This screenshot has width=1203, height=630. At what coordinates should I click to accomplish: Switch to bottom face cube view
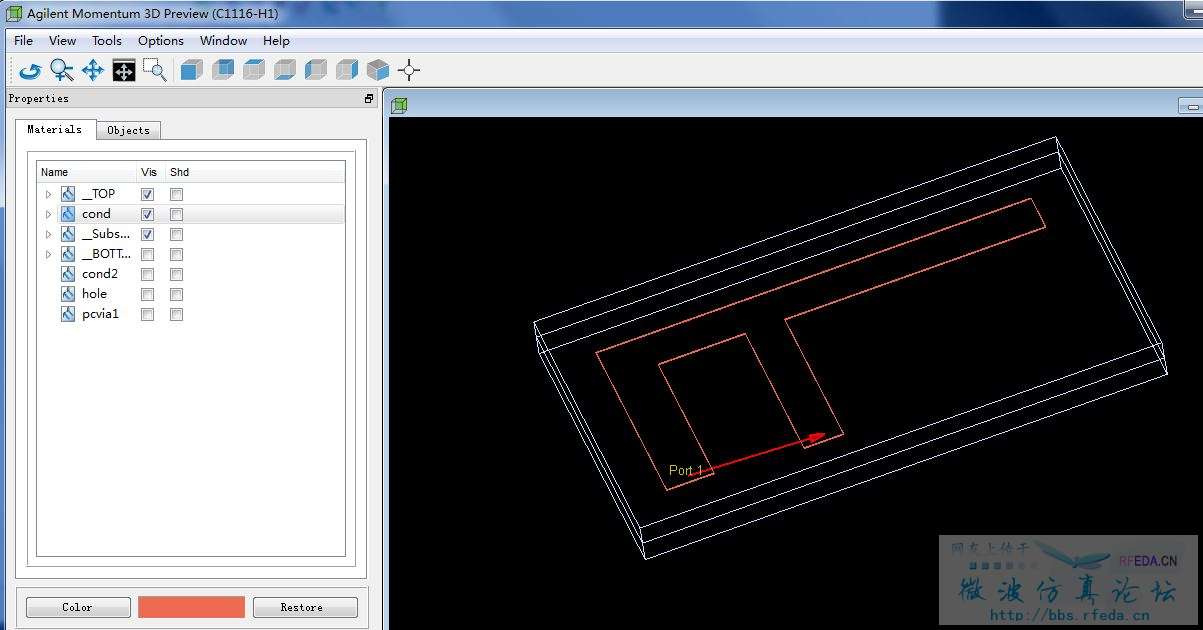pos(285,70)
